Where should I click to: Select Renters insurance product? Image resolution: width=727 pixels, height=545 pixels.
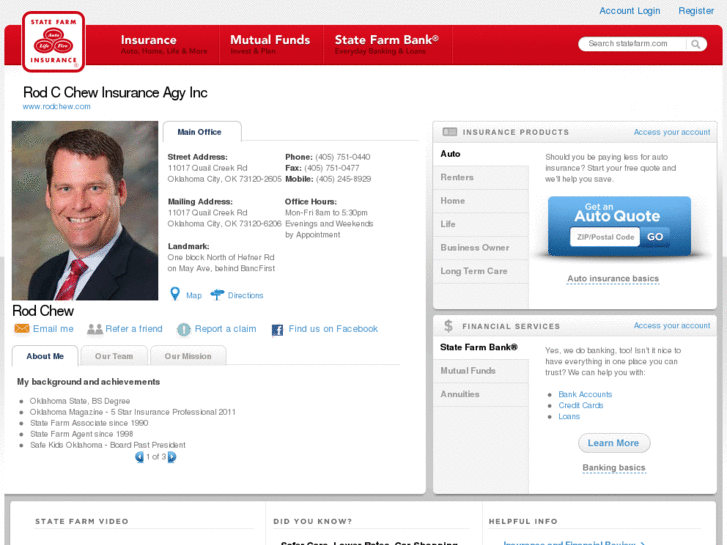point(481,177)
